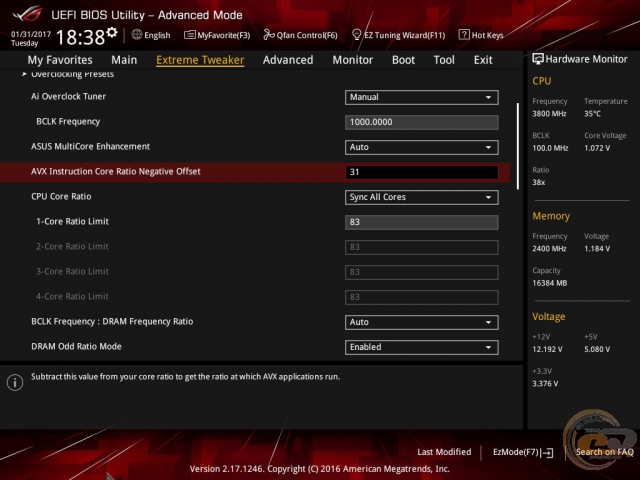
Task: Click +3.3V reading 3.376 V
Action: click(x=545, y=384)
